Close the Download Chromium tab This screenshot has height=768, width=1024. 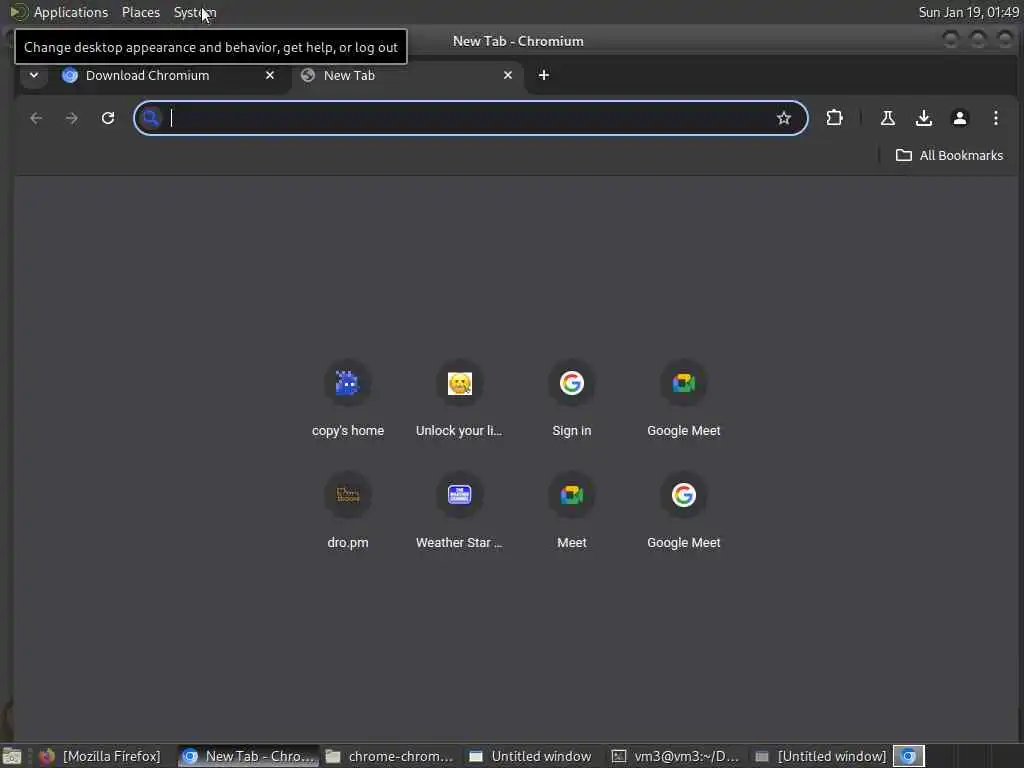point(270,75)
